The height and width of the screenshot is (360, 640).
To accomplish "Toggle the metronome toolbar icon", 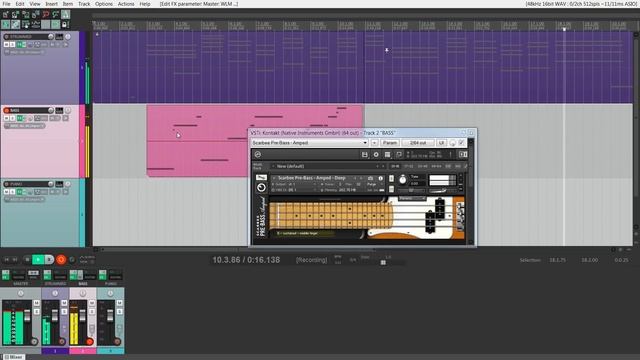I will click(x=65, y=14).
